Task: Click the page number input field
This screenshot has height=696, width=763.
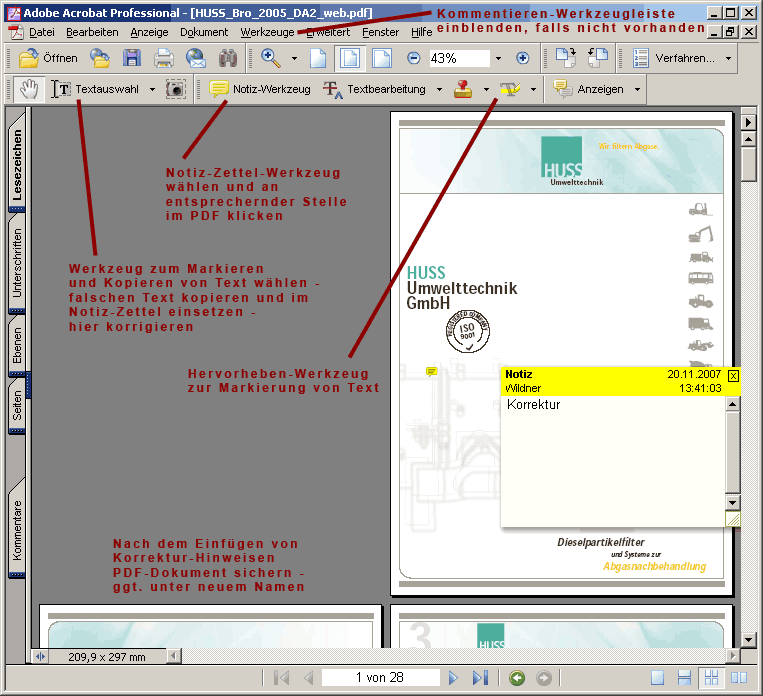Action: (x=379, y=678)
